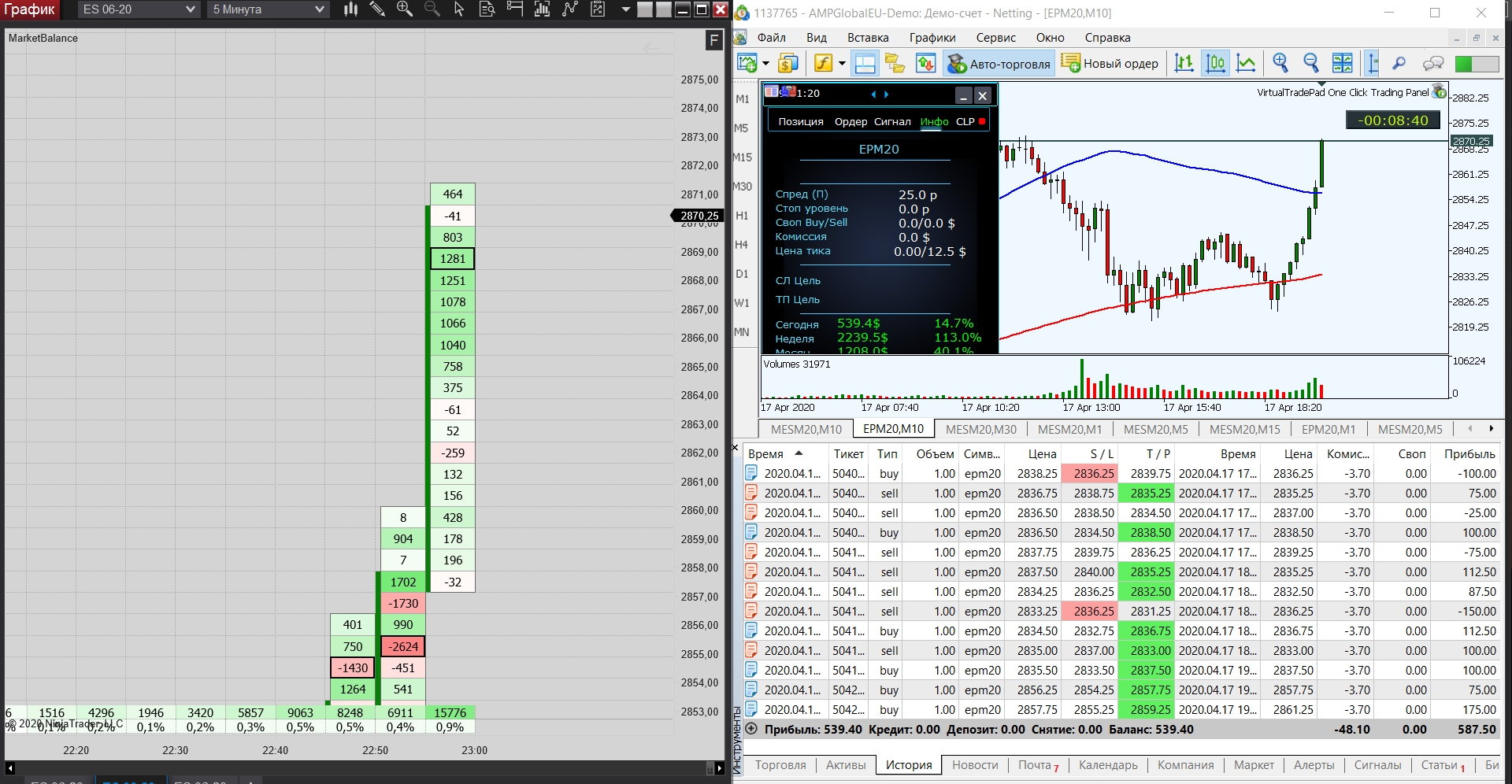Select H1 timeframe

point(742,216)
